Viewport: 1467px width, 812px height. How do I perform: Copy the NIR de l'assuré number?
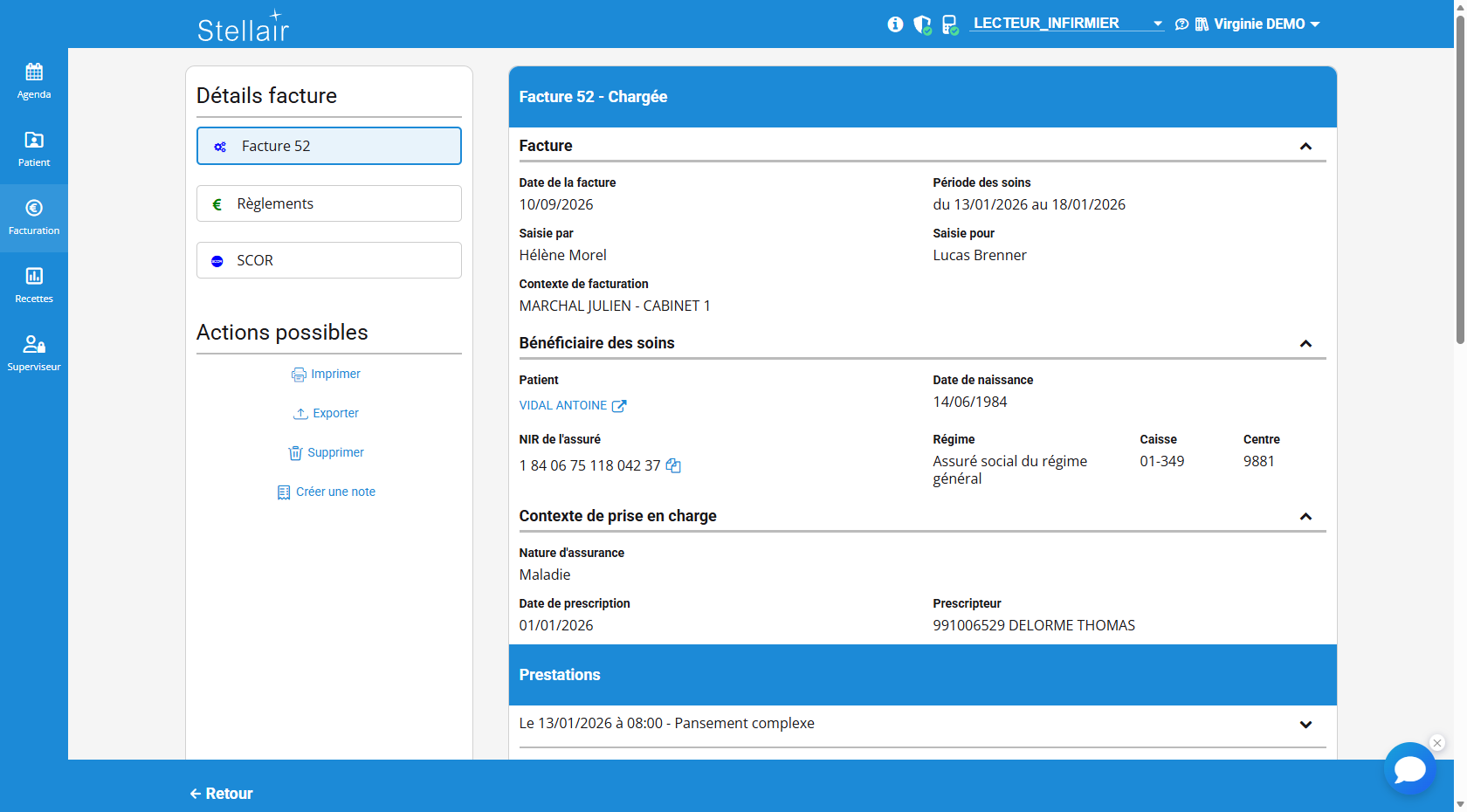coord(673,465)
